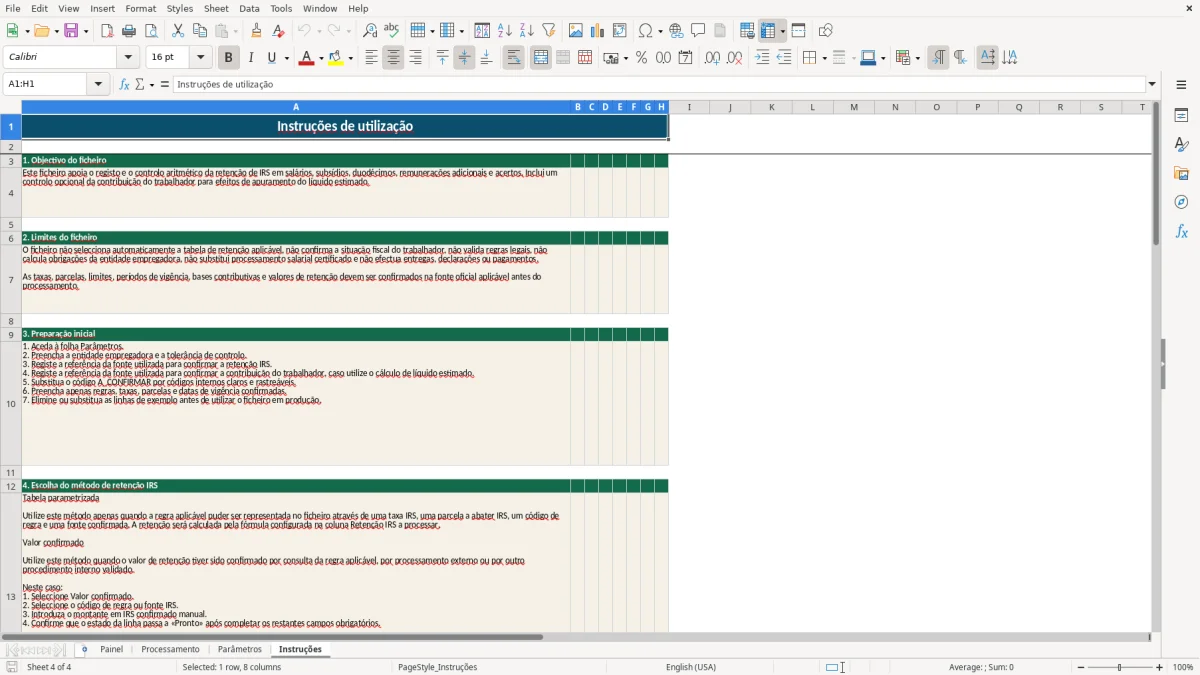This screenshot has height=675, width=1200.
Task: Toggle Align Left
Action: coord(371,58)
